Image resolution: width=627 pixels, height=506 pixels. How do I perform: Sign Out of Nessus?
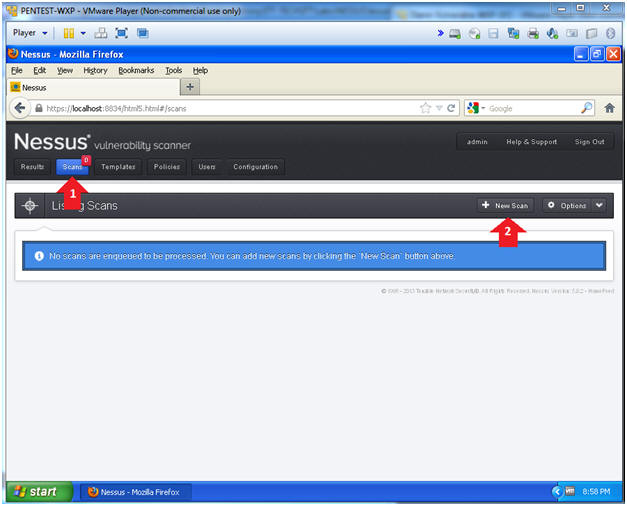tap(589, 142)
